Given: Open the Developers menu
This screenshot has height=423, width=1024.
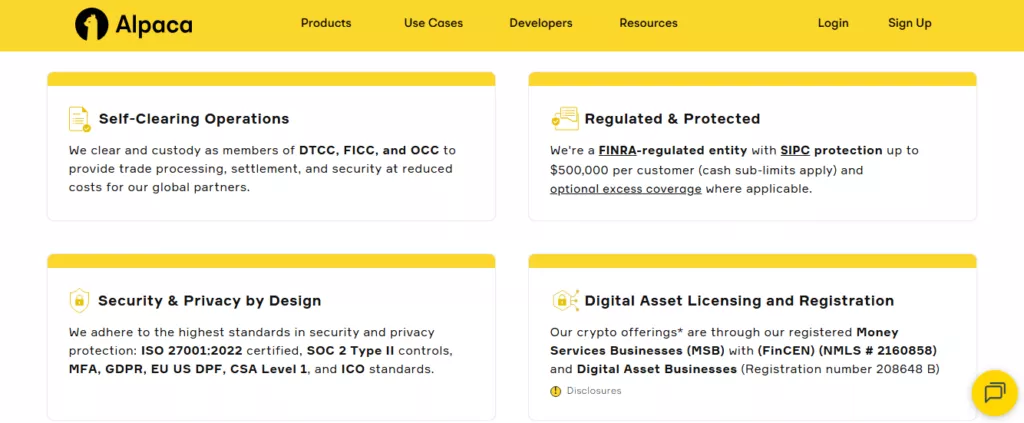Looking at the screenshot, I should click(x=541, y=23).
